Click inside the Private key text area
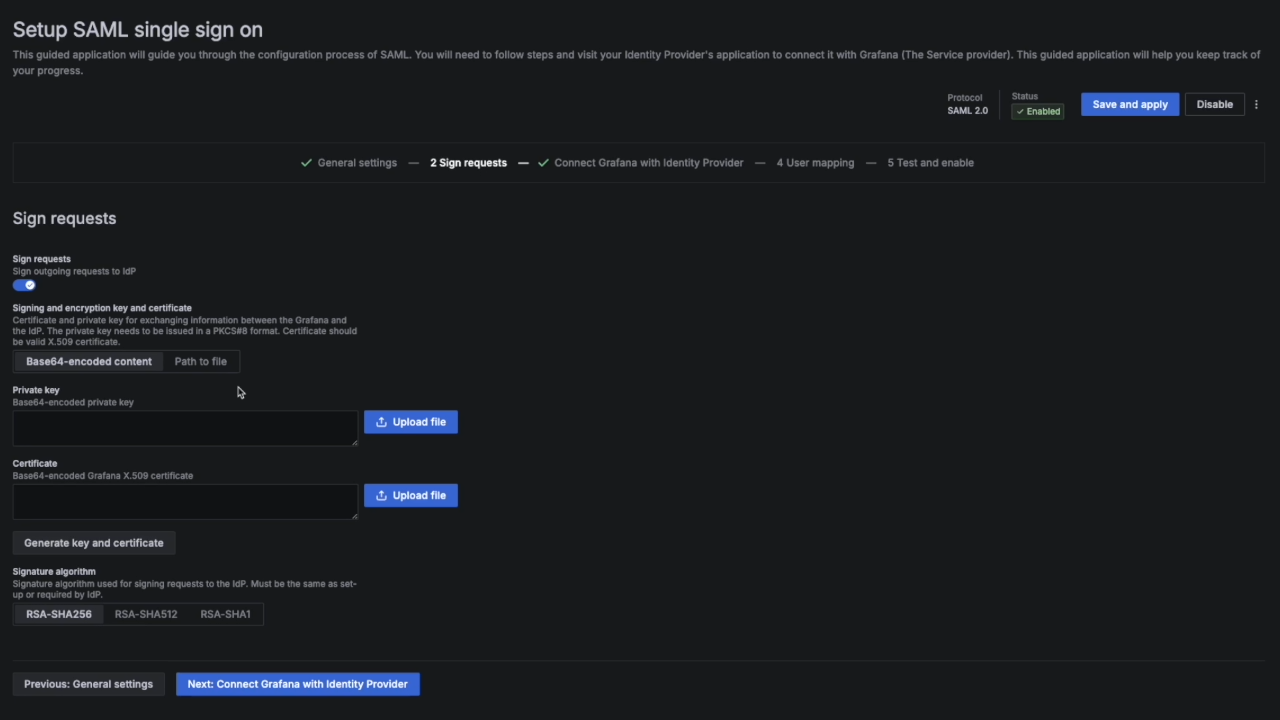This screenshot has width=1280, height=720. [x=185, y=428]
